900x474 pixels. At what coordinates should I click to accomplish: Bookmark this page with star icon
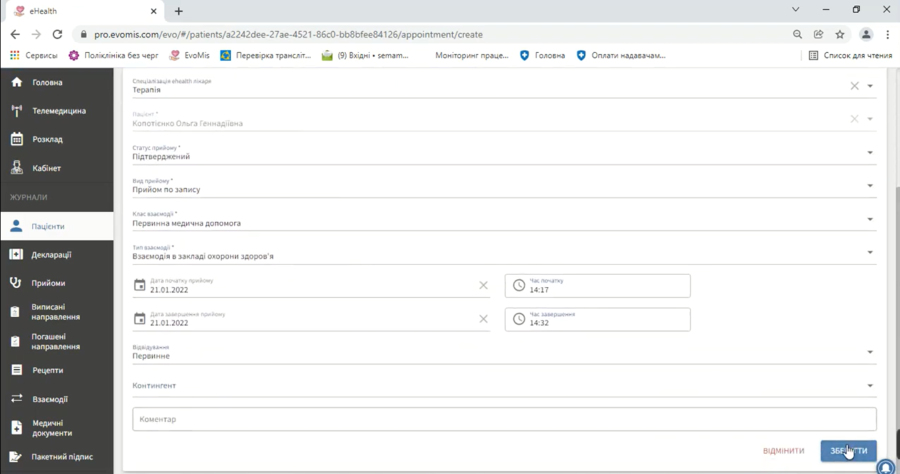click(x=840, y=34)
